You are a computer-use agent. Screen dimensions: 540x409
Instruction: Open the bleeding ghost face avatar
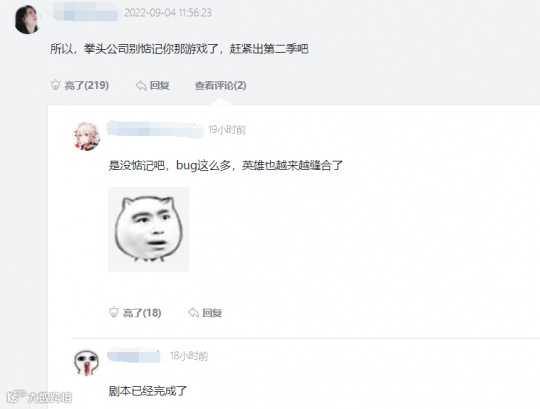(x=86, y=363)
